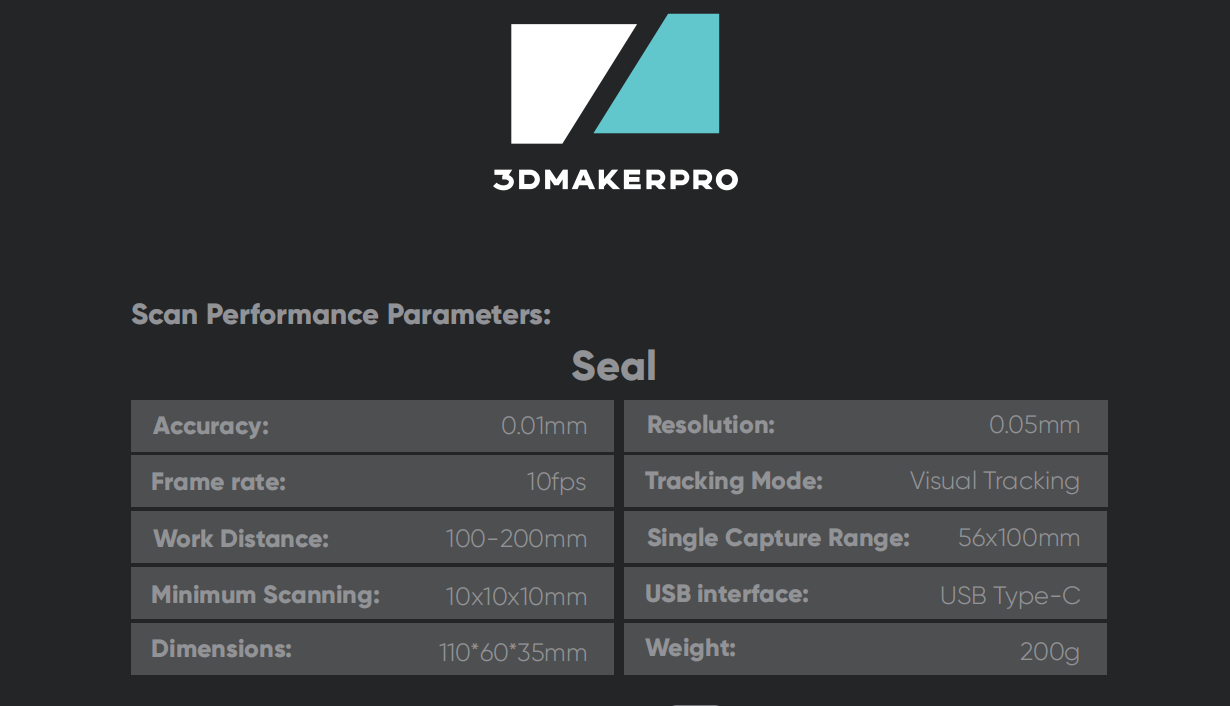
Task: Select the Minimum Scanning label
Action: coord(265,596)
